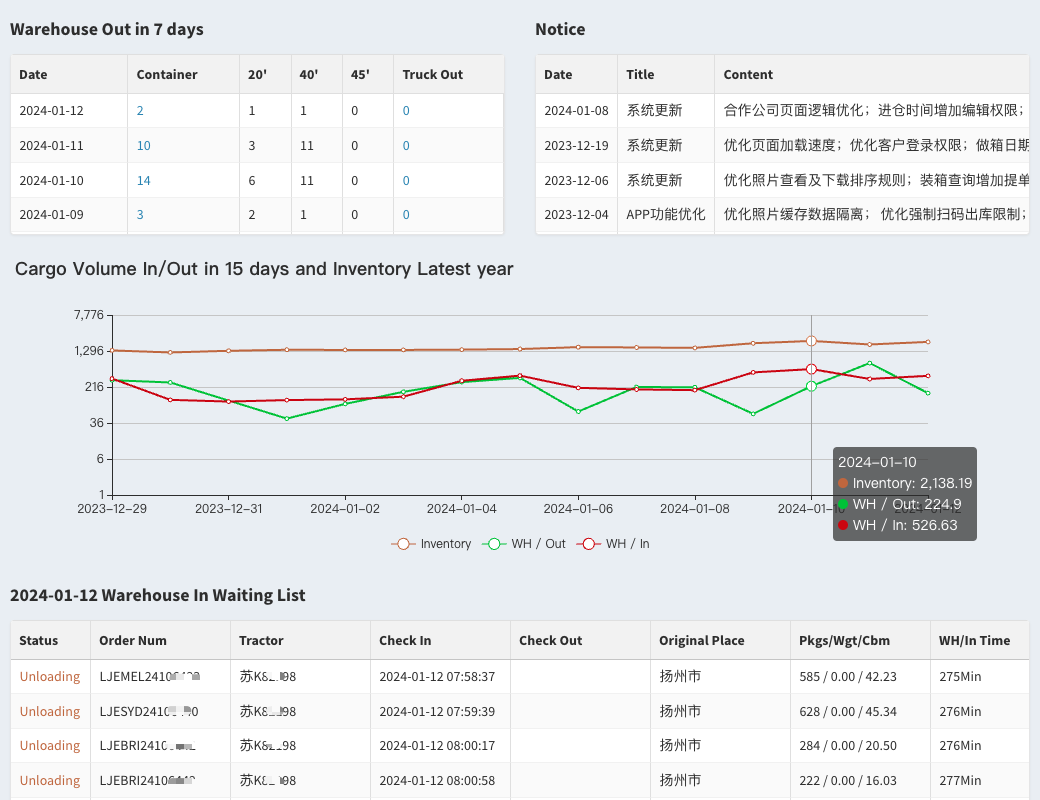
Task: Select the 2024-01-10 date in Warehouse Out
Action: pos(52,180)
